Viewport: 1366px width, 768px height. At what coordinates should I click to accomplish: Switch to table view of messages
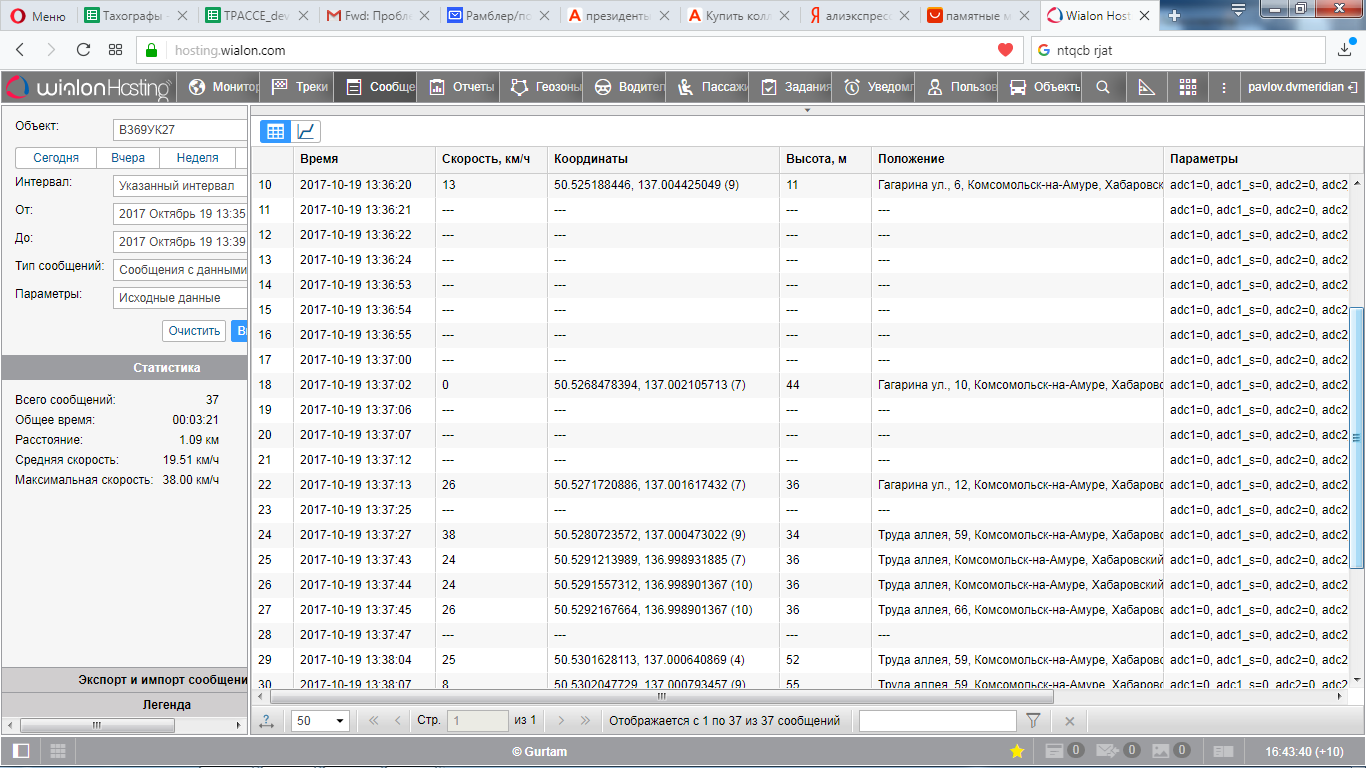pos(276,131)
